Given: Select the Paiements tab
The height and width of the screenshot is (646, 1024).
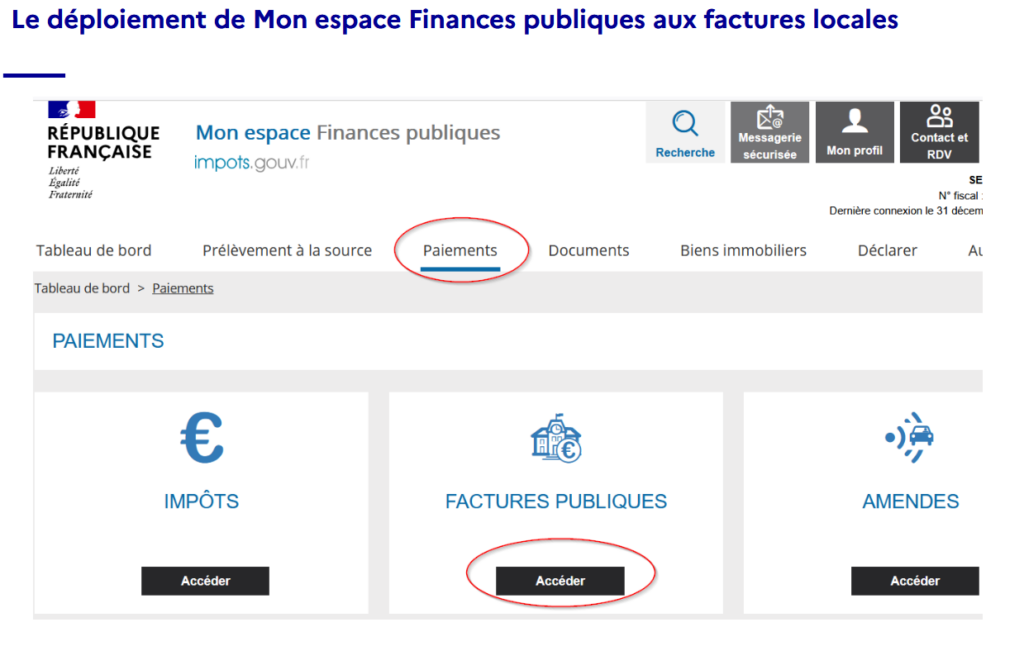Looking at the screenshot, I should (460, 251).
